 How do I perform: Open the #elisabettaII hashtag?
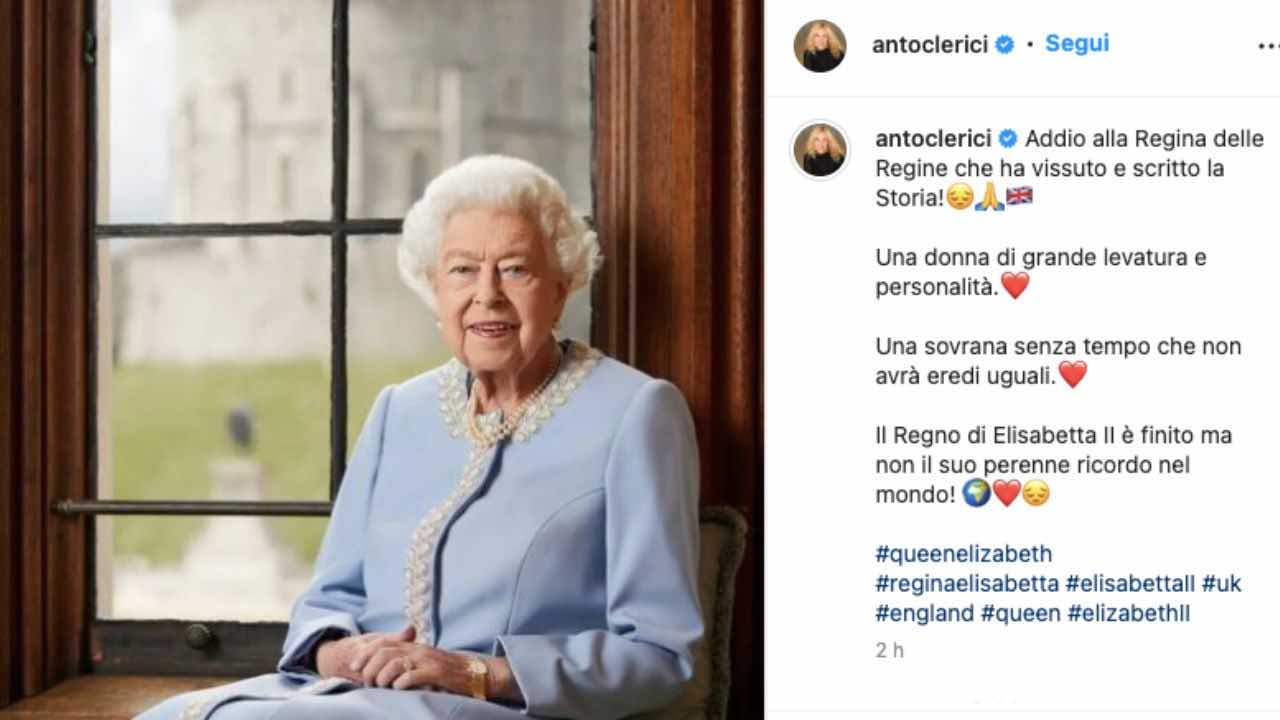coord(1130,584)
